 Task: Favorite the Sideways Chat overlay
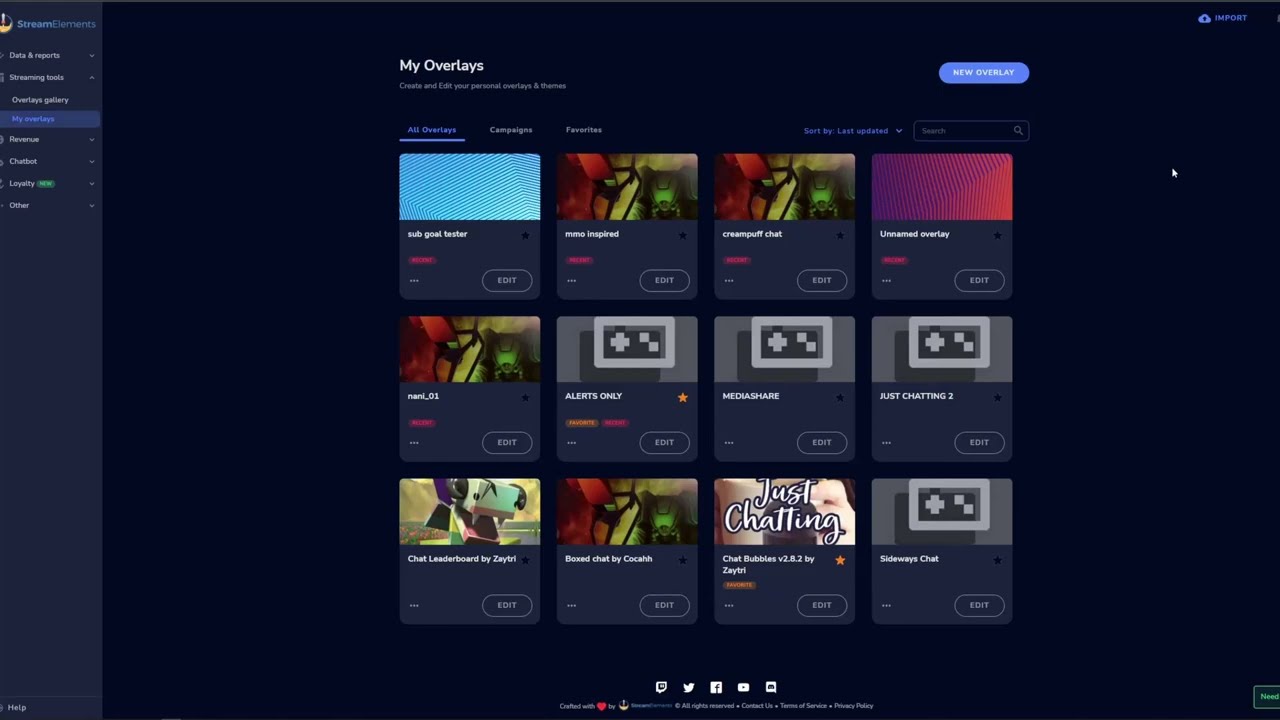coord(997,560)
